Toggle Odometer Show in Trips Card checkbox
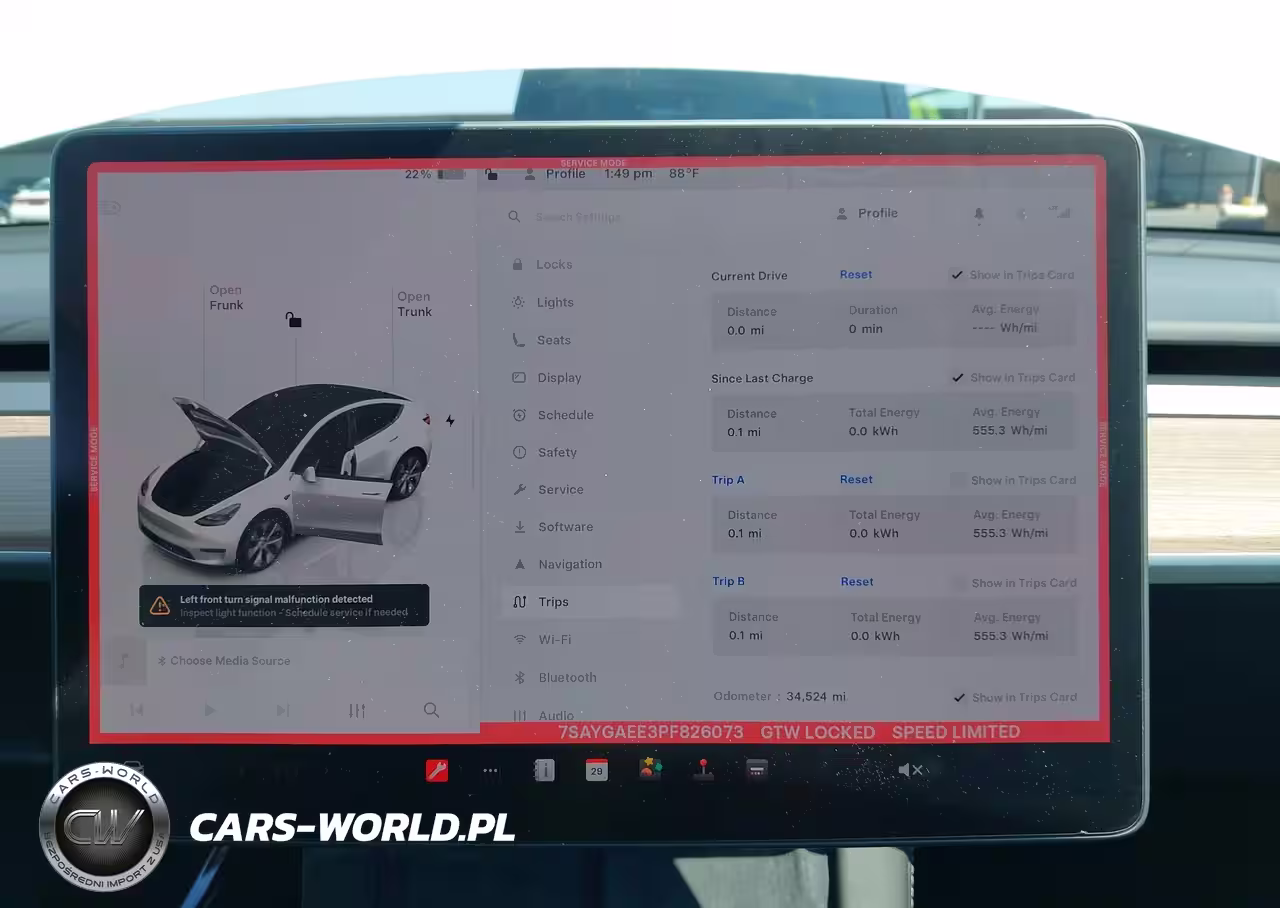This screenshot has height=908, width=1280. [x=960, y=697]
